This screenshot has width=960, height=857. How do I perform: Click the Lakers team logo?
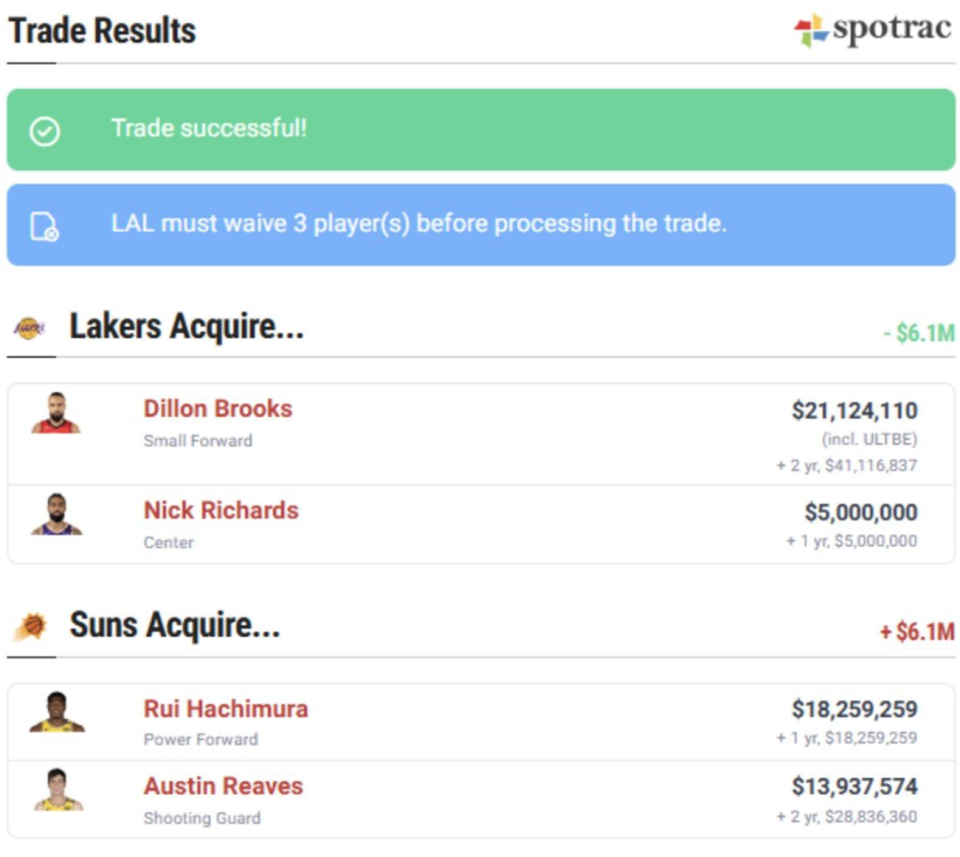29,328
